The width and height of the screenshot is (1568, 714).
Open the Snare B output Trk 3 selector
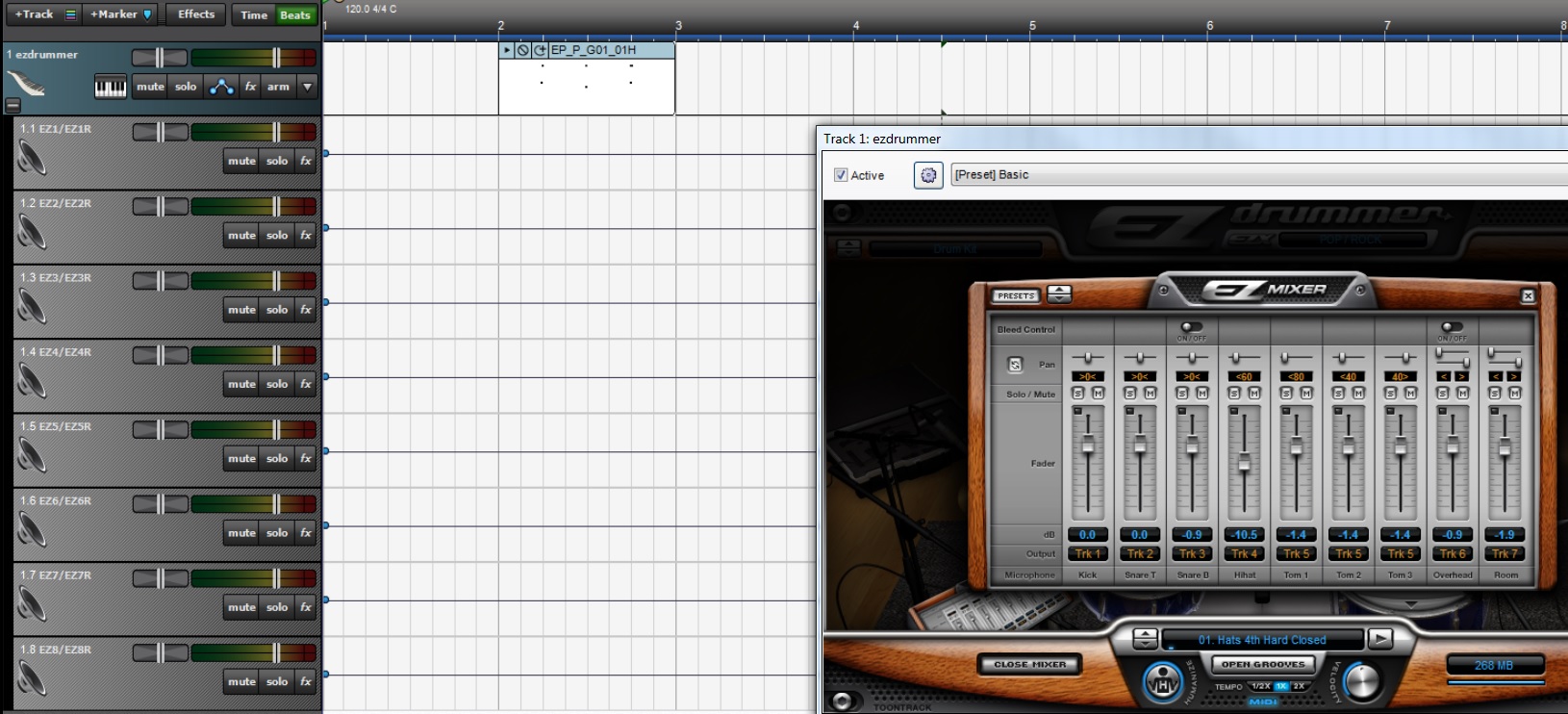click(x=1192, y=554)
